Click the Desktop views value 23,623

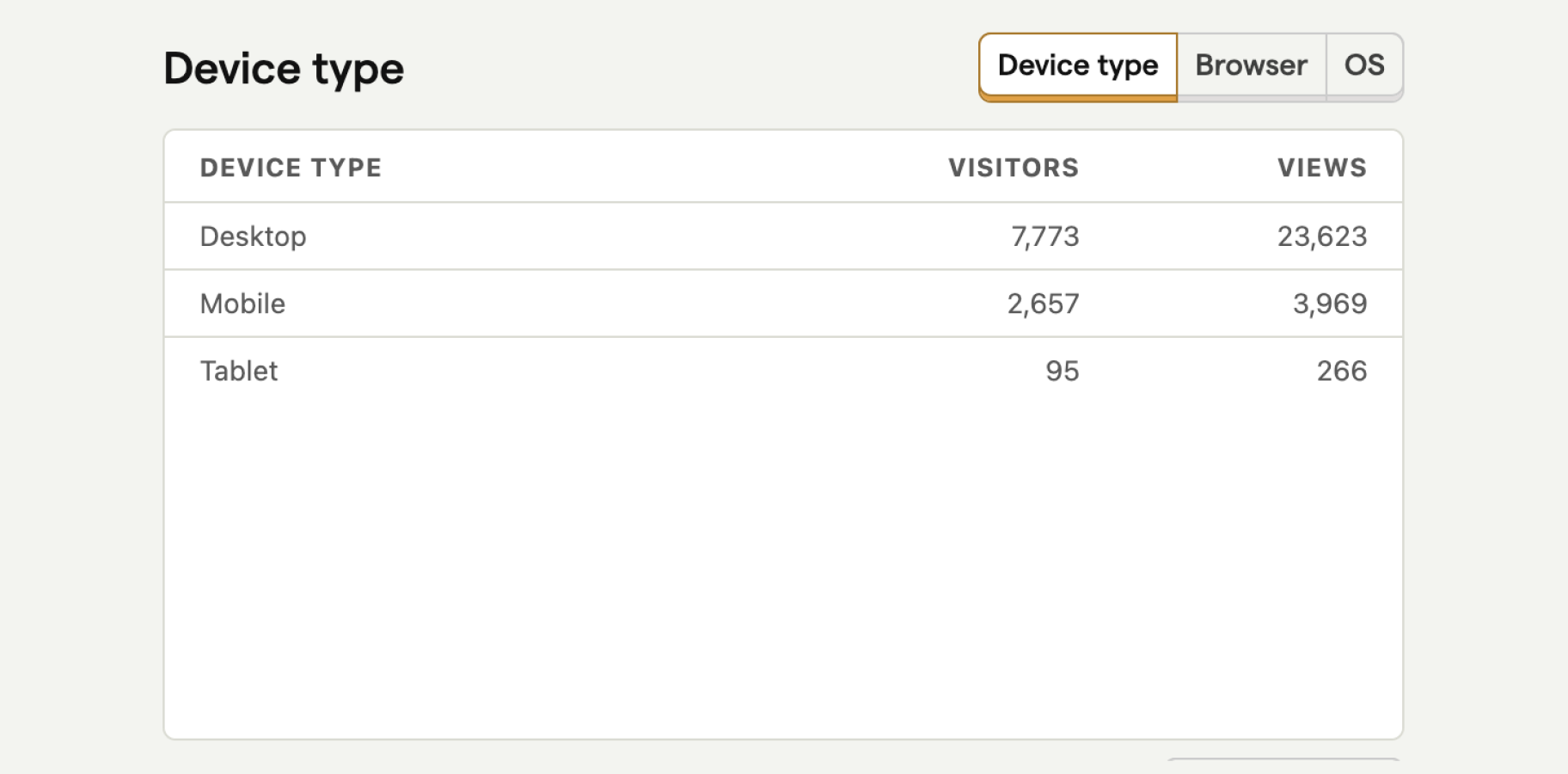pos(1322,236)
